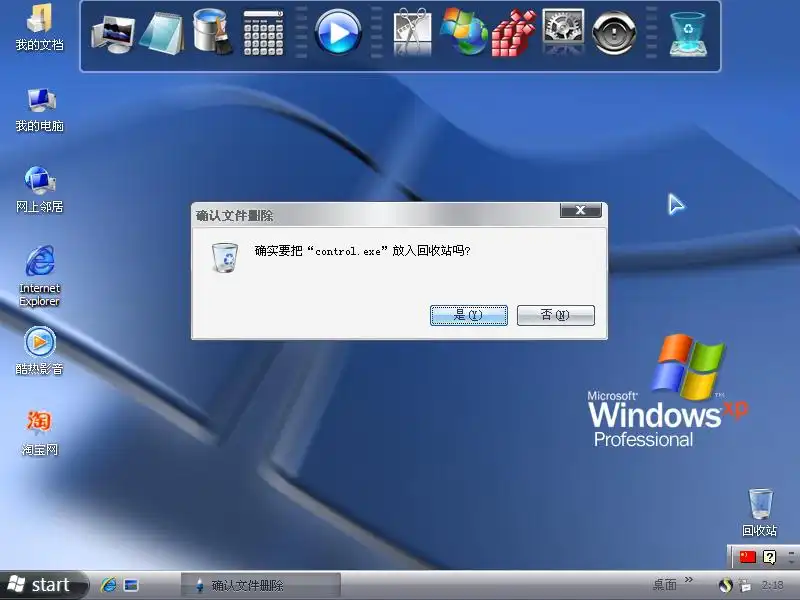Screen dimensions: 800x600
Task: Select the 回收站 desktop icon
Action: point(760,513)
